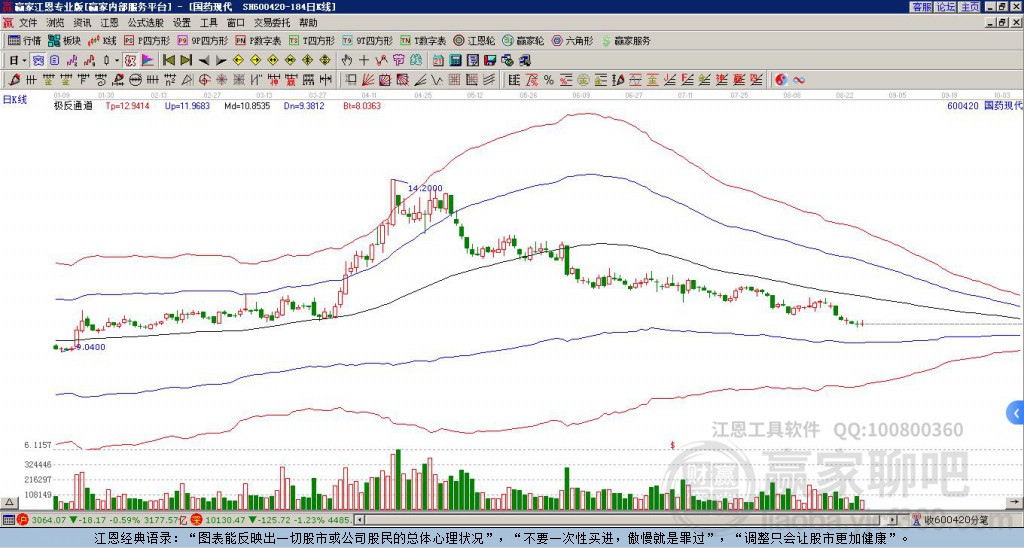Select the red pencil drawing tool

click(x=14, y=80)
